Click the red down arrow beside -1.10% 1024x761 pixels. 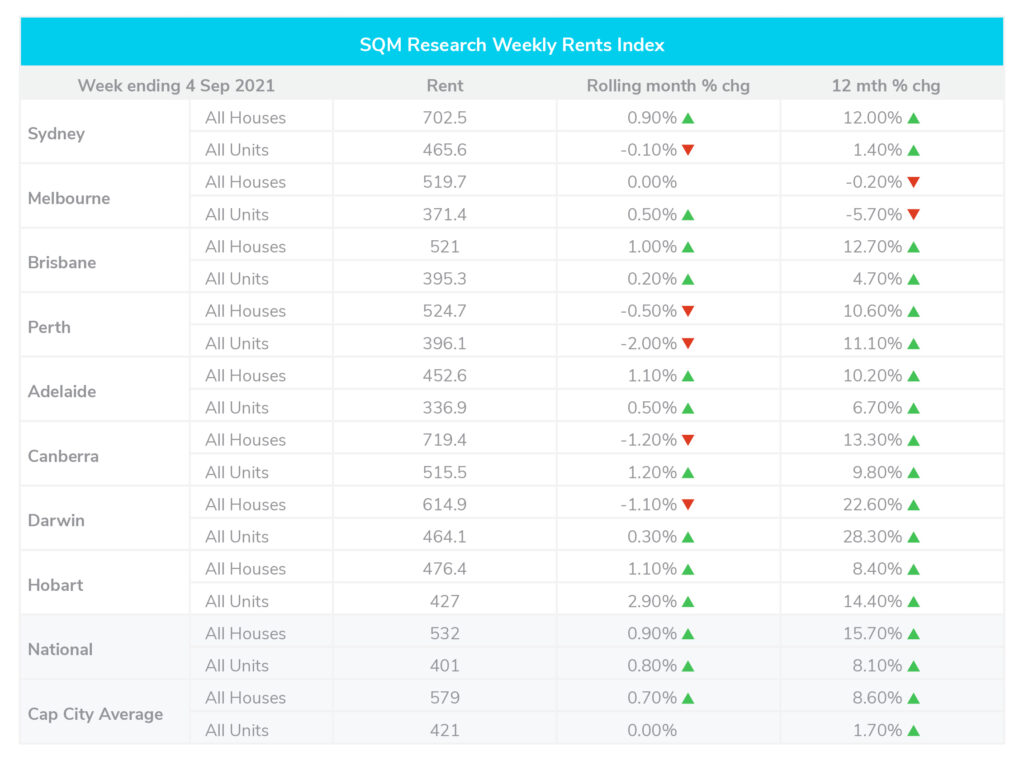click(x=687, y=505)
